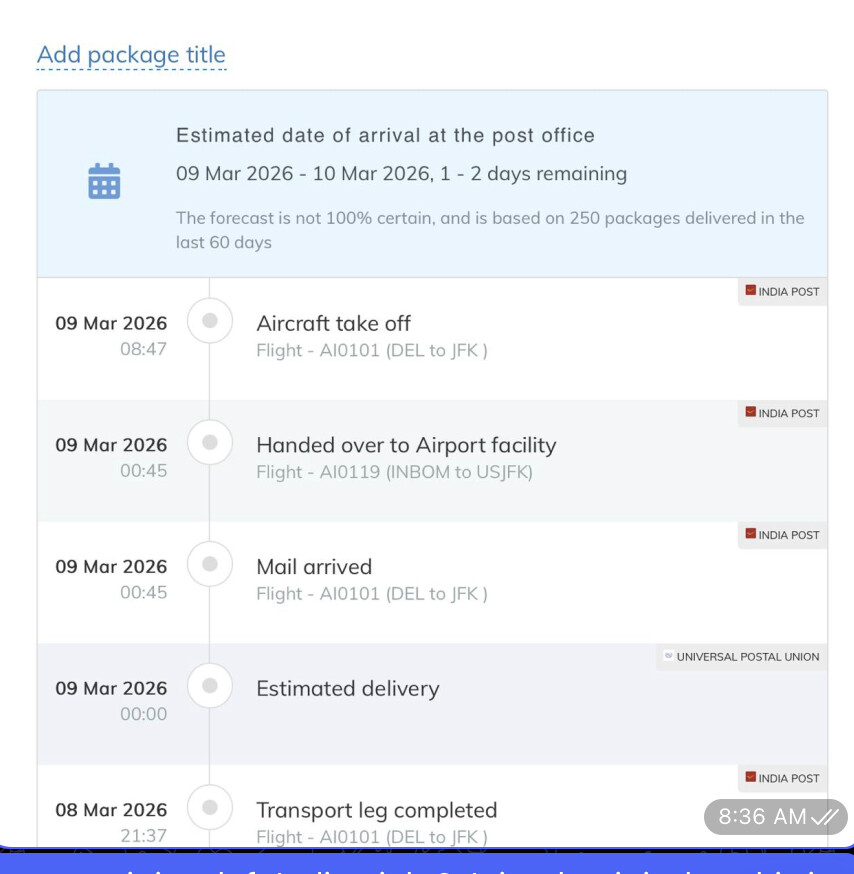Click timeline dot beside Transport leg completed
The width and height of the screenshot is (854, 874).
tap(210, 808)
